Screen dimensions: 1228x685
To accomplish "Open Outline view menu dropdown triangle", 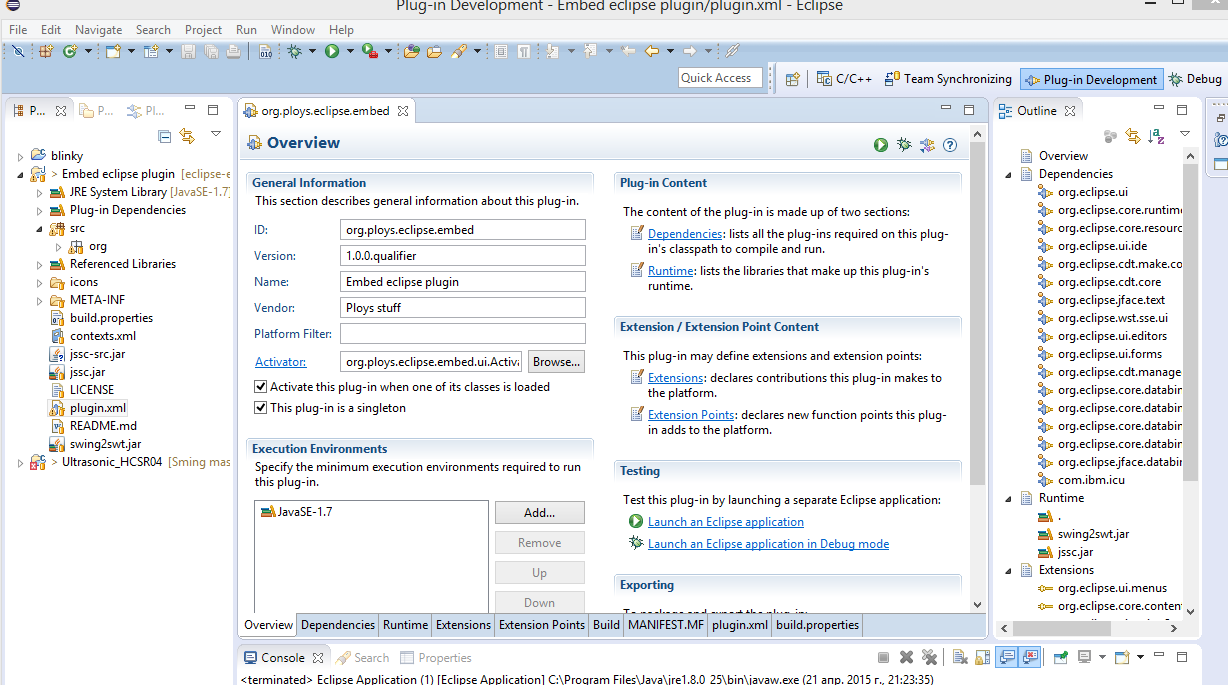I will (x=1184, y=134).
